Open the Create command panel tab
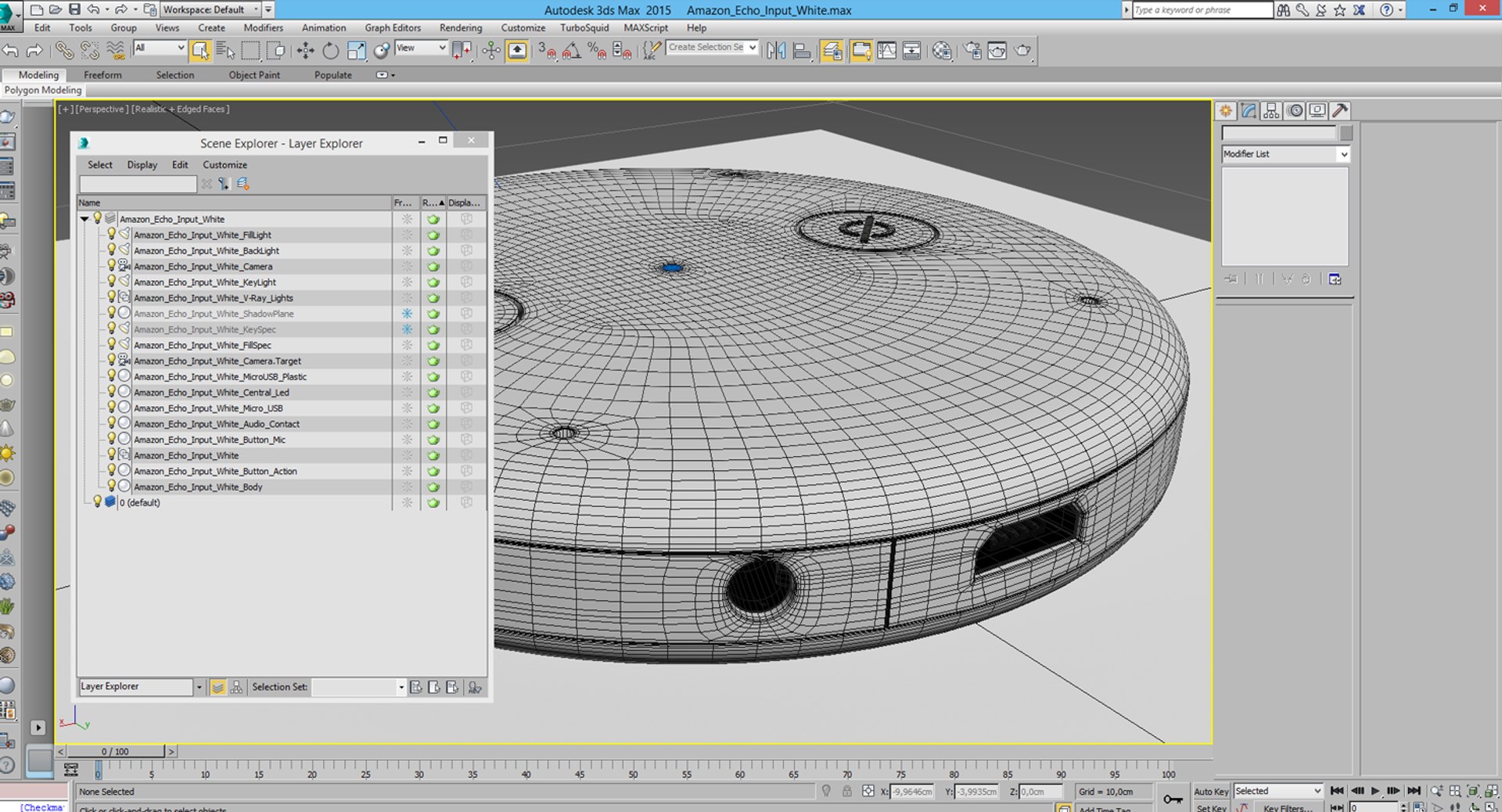Image resolution: width=1502 pixels, height=812 pixels. click(1226, 110)
